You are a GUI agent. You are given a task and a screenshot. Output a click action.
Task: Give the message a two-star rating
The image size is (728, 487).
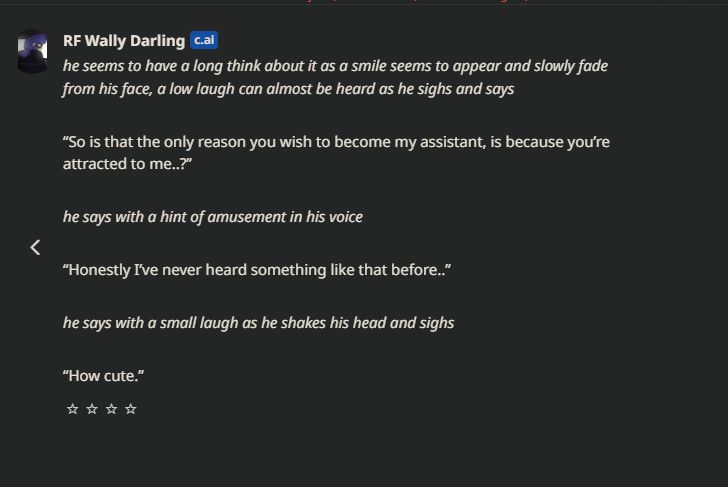pos(91,409)
